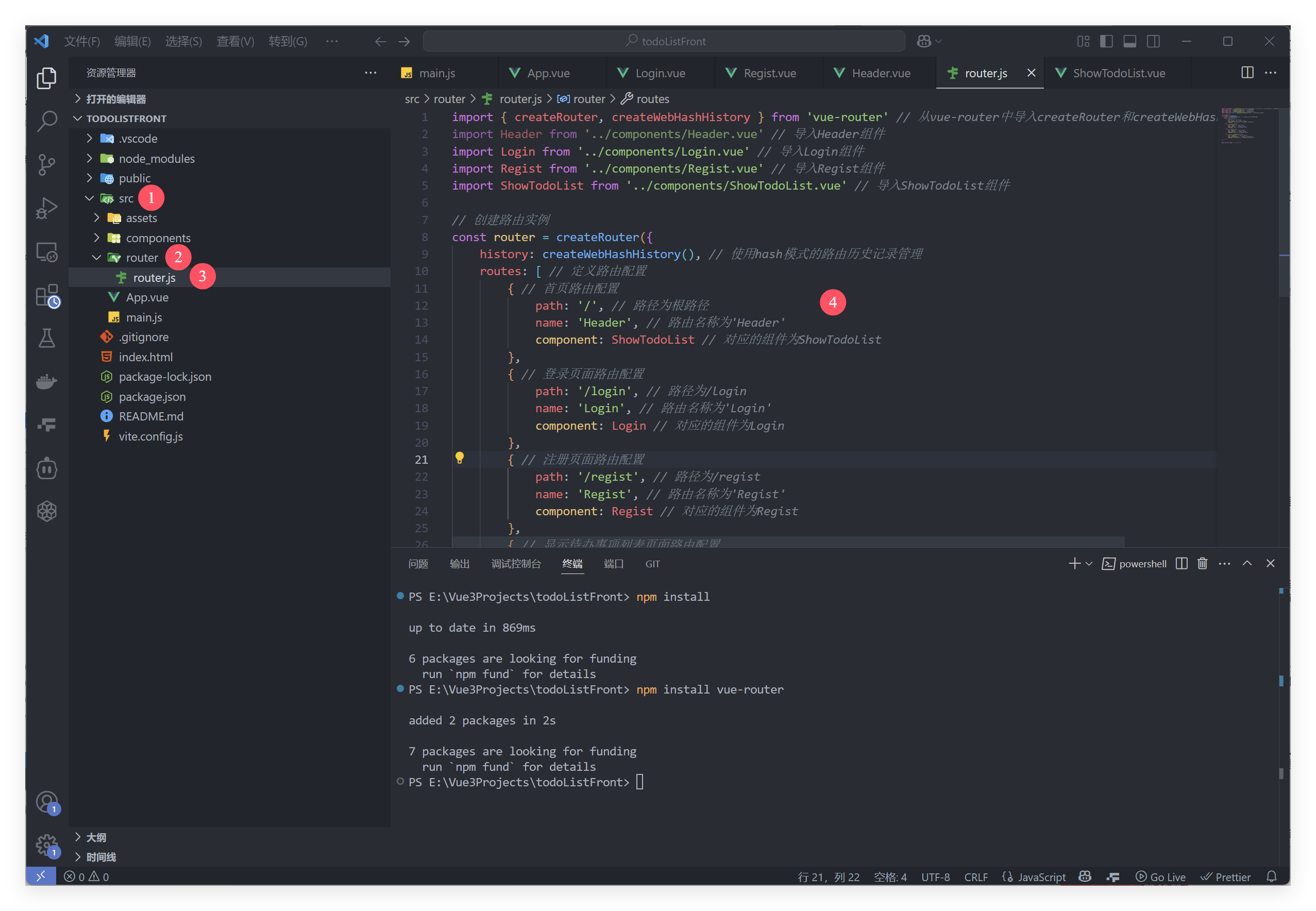Go forward with the right arrow
This screenshot has width=1316, height=911.
coord(404,41)
